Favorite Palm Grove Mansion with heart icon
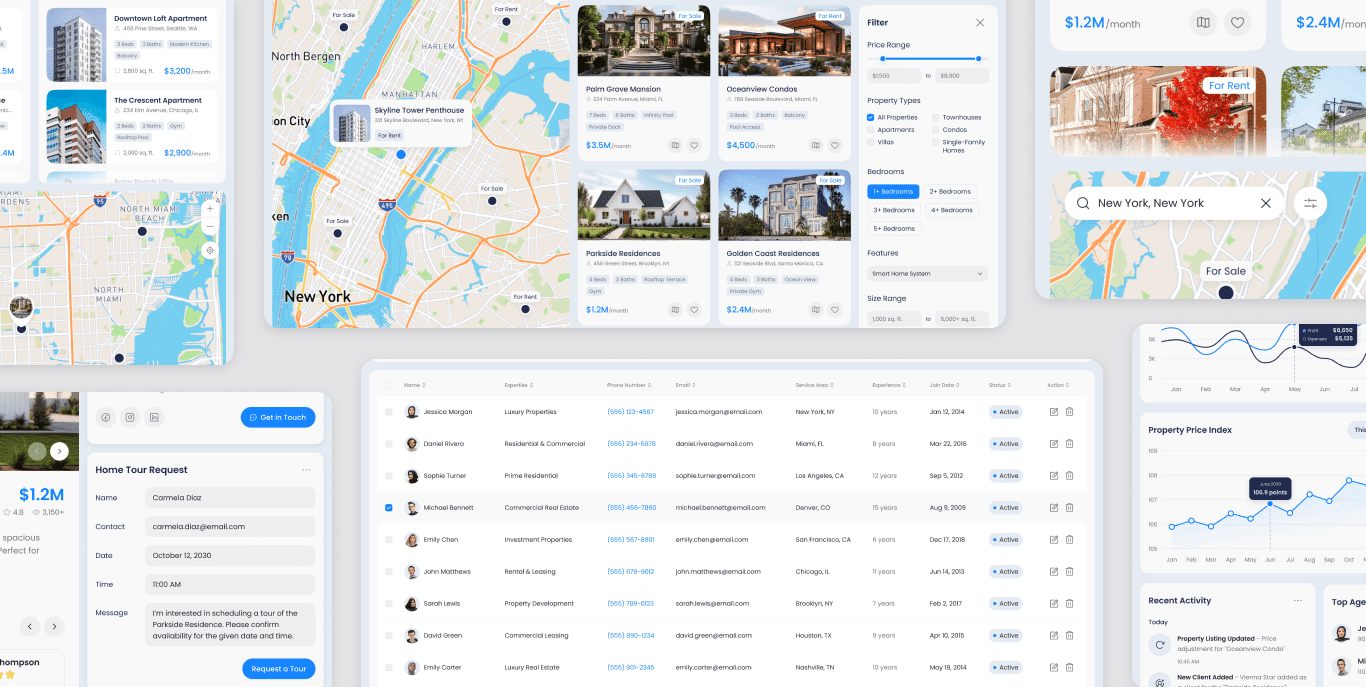The height and width of the screenshot is (687, 1366). [x=694, y=145]
